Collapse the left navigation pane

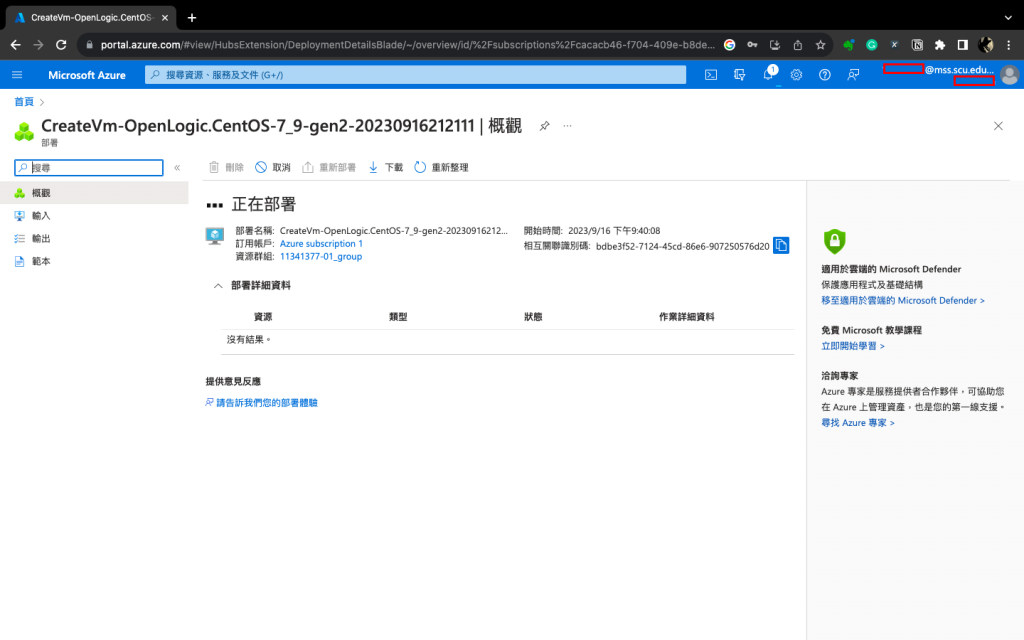(x=177, y=168)
